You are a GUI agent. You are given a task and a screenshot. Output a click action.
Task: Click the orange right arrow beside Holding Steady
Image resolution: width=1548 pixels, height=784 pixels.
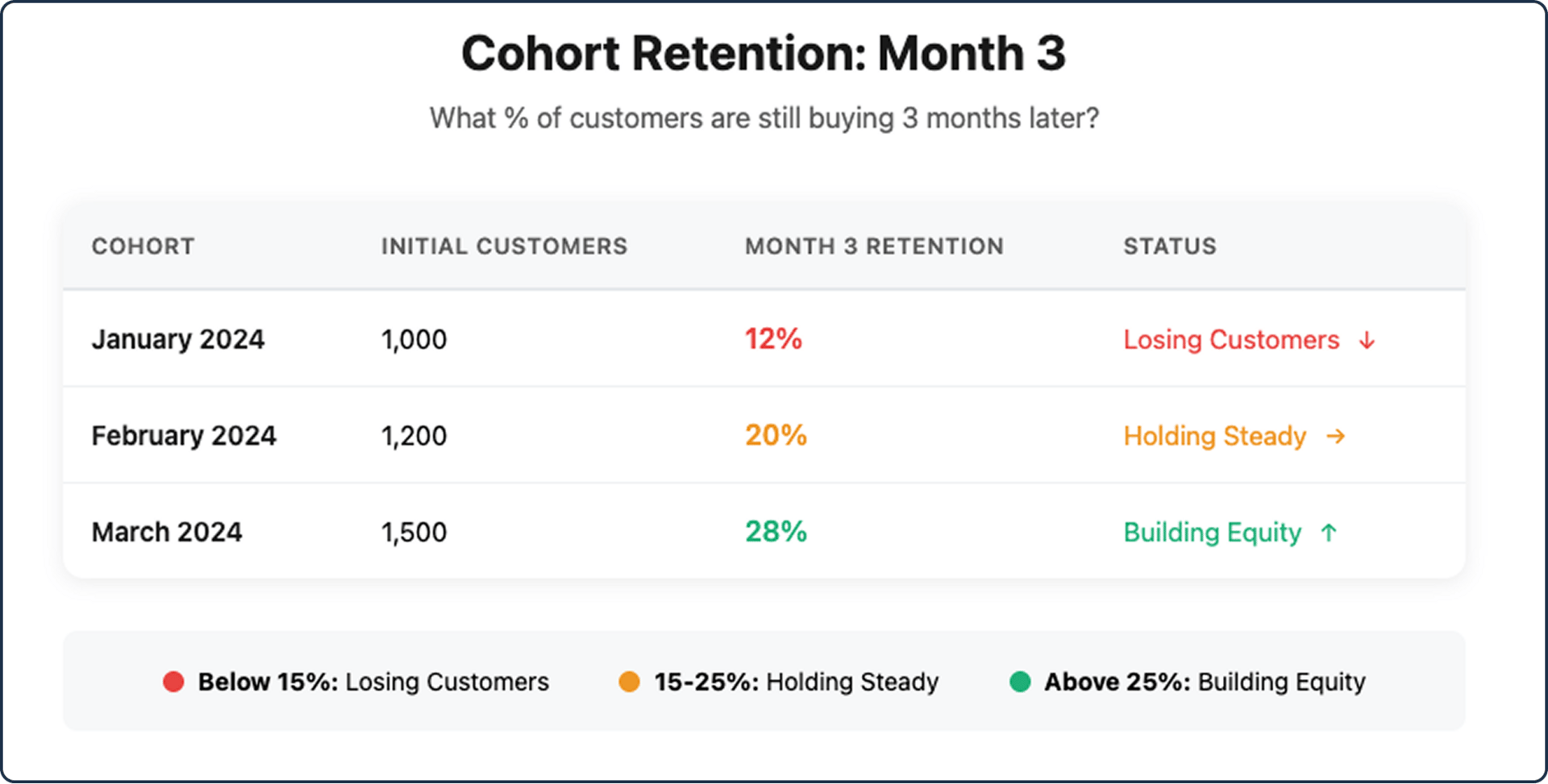click(x=1336, y=436)
